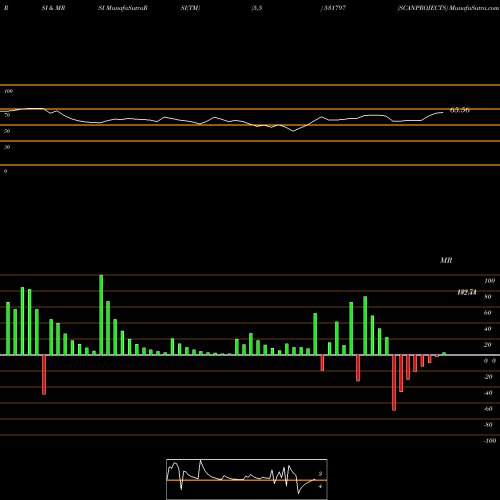The height and width of the screenshot is (500, 500).
Task: Click the MR value label 102.74
Action: click(x=467, y=292)
